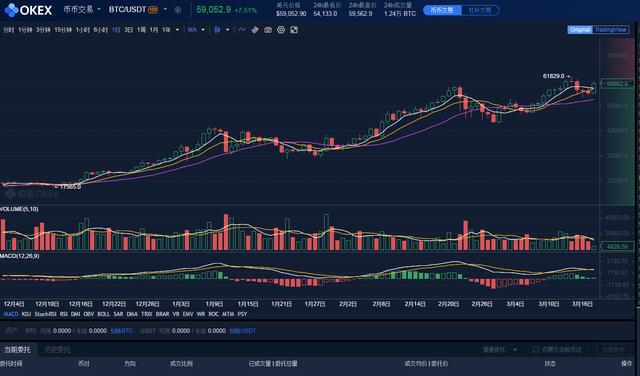Click the fullscreen expand chart icon

coord(294,30)
